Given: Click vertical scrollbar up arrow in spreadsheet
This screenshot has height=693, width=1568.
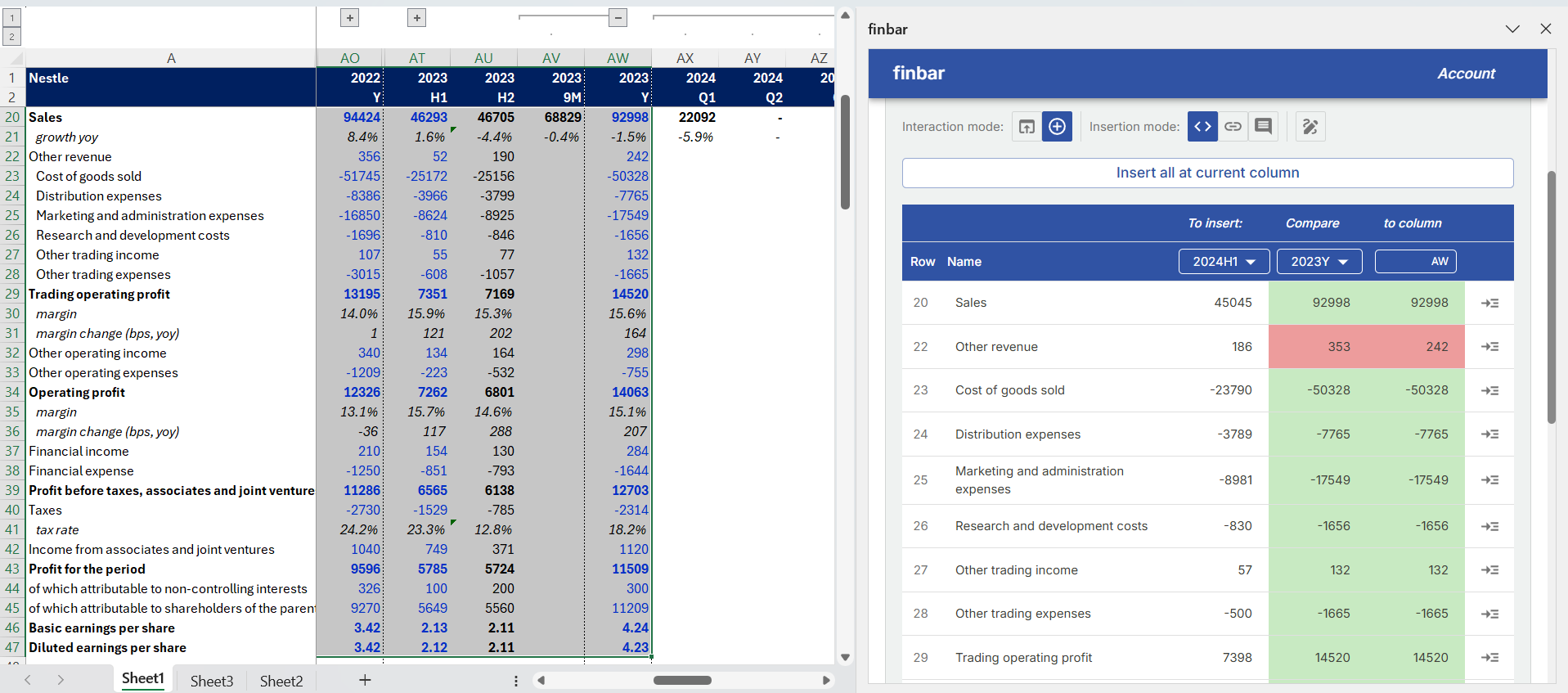Looking at the screenshot, I should coord(845,15).
